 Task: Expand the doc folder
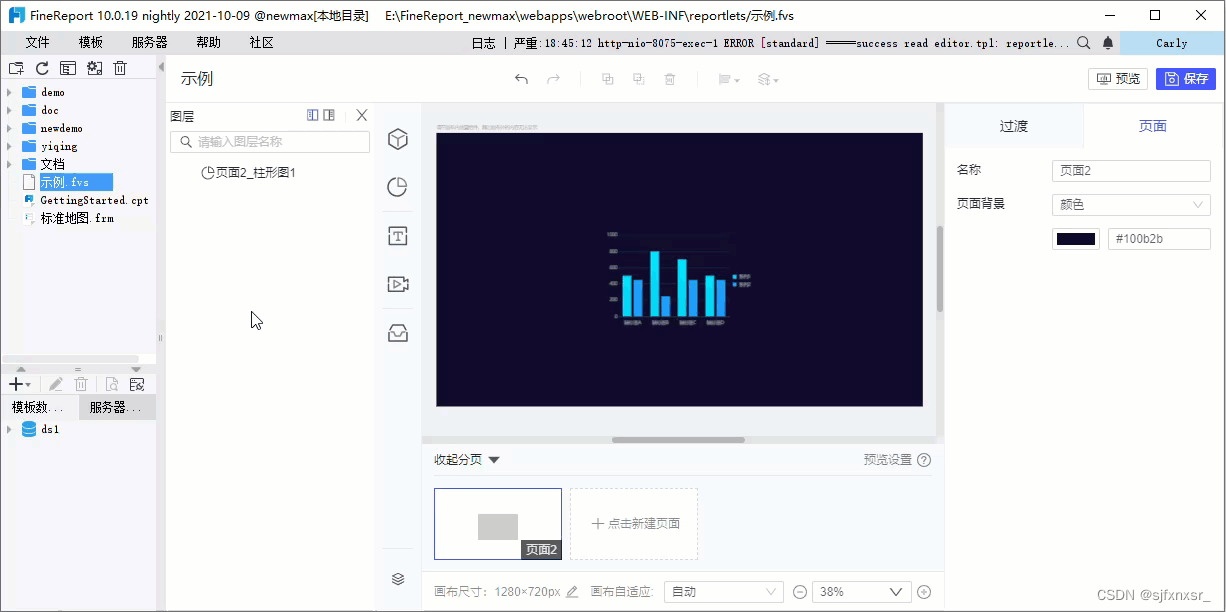tap(10, 110)
